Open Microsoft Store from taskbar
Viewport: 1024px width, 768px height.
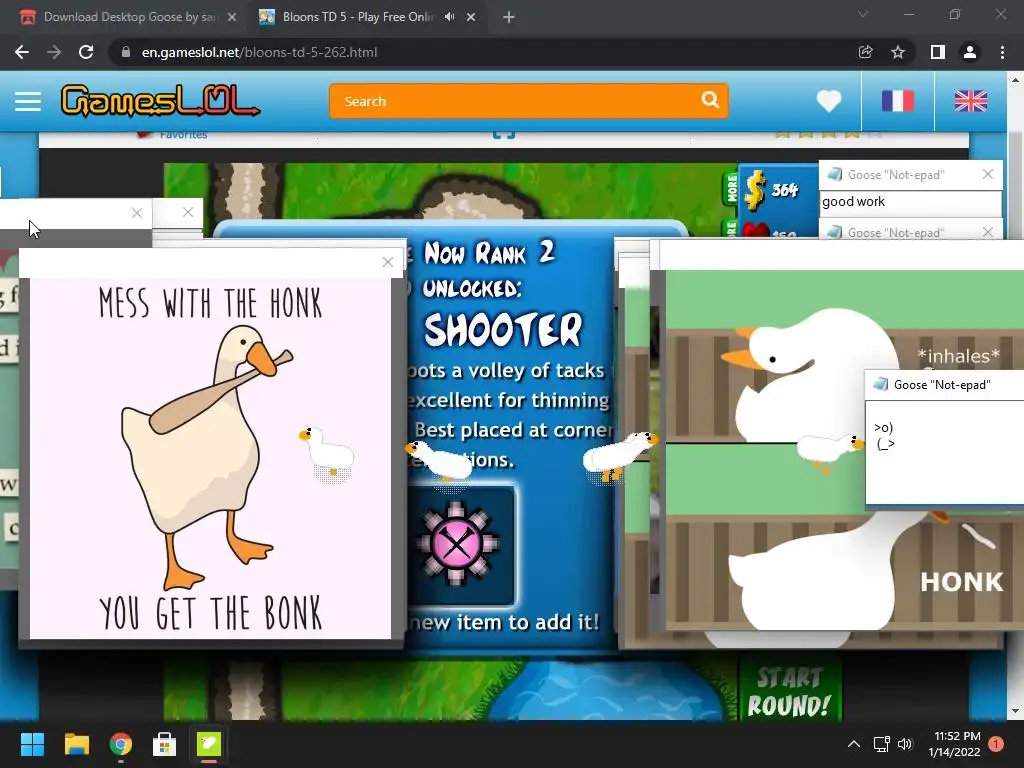coord(165,744)
